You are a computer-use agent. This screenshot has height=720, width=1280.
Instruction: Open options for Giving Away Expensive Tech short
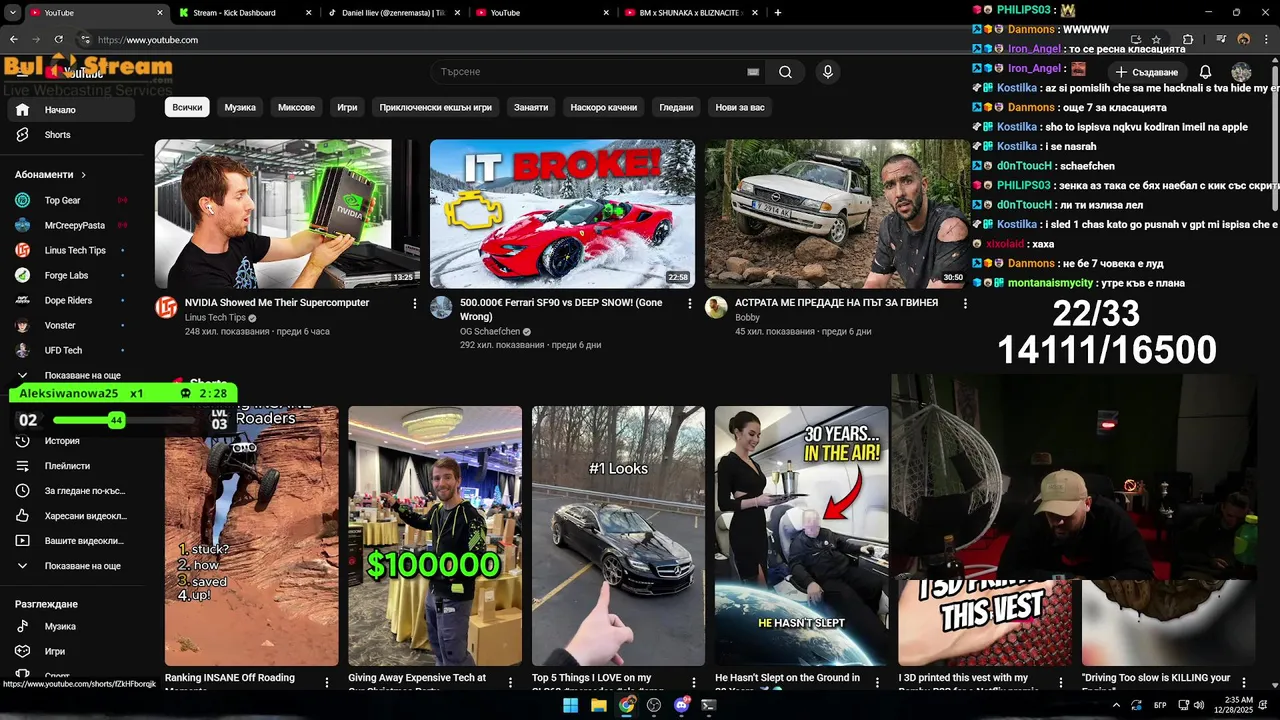click(x=510, y=682)
